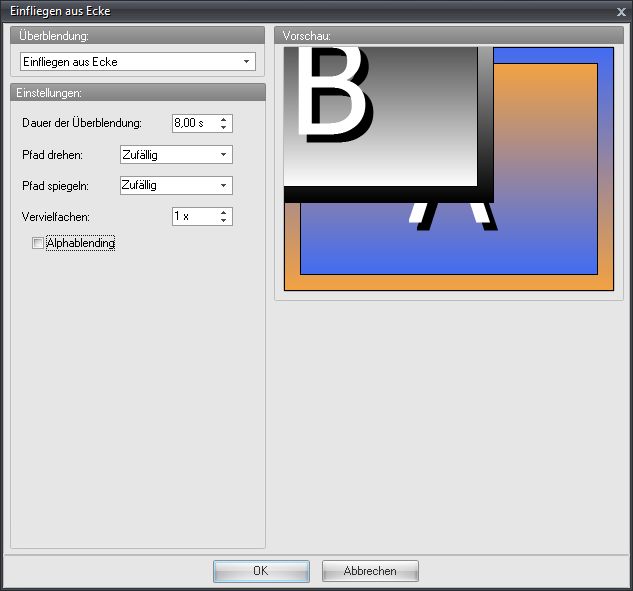Click the Vervielfachen value field

click(193, 216)
